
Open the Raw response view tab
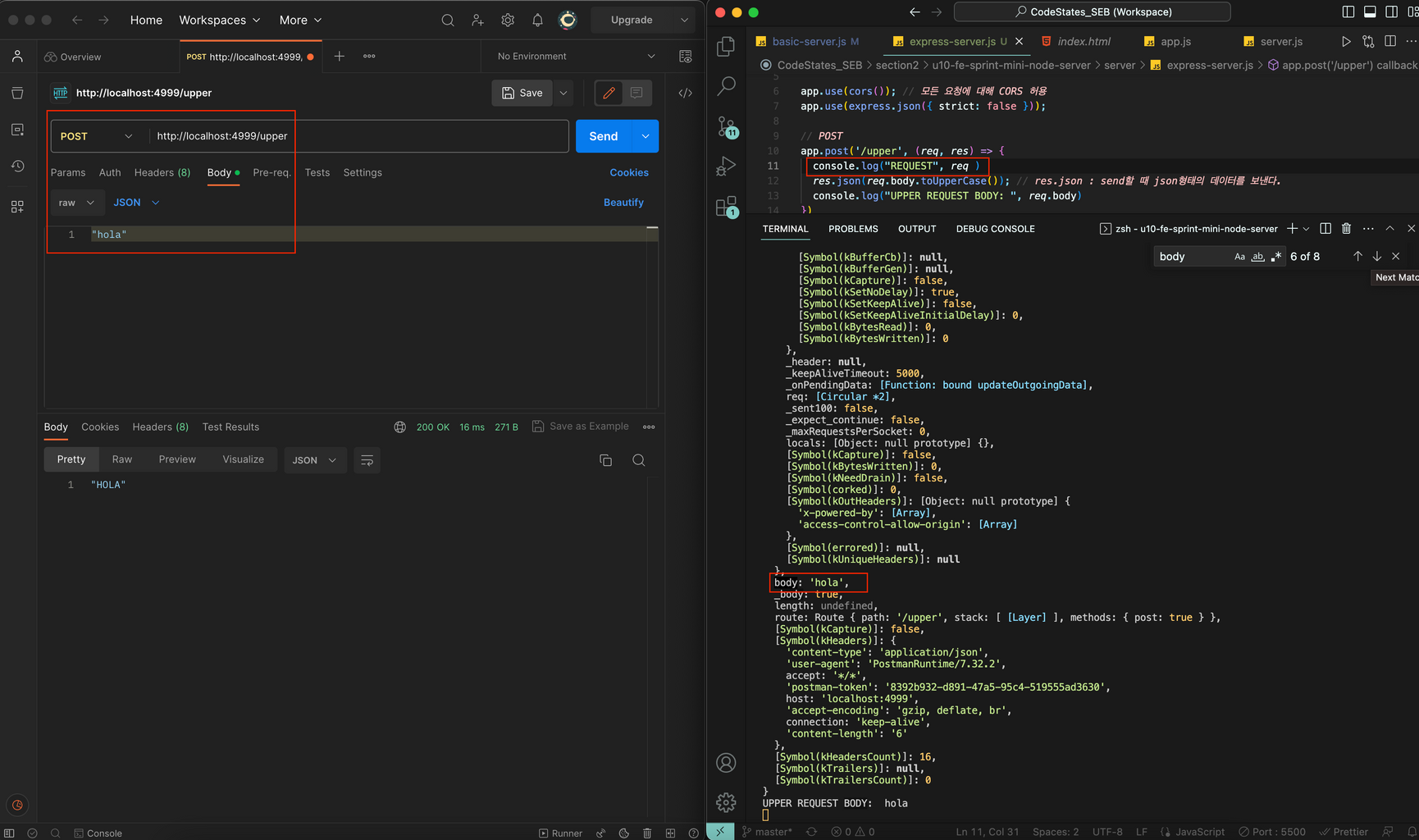pos(122,459)
